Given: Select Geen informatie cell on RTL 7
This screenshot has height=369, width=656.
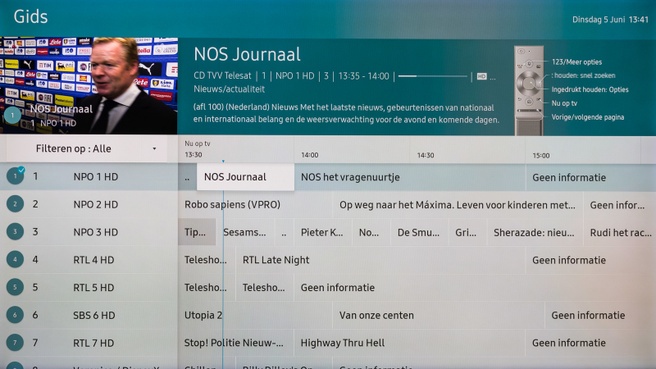Looking at the screenshot, I should click(x=591, y=343).
